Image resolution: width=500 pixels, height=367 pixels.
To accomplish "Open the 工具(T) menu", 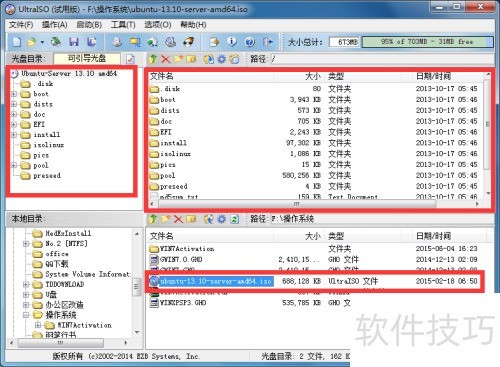I will tap(123, 25).
